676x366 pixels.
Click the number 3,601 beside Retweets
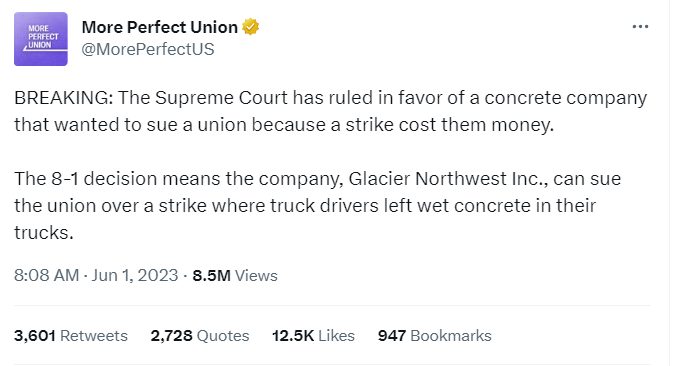click(x=35, y=335)
